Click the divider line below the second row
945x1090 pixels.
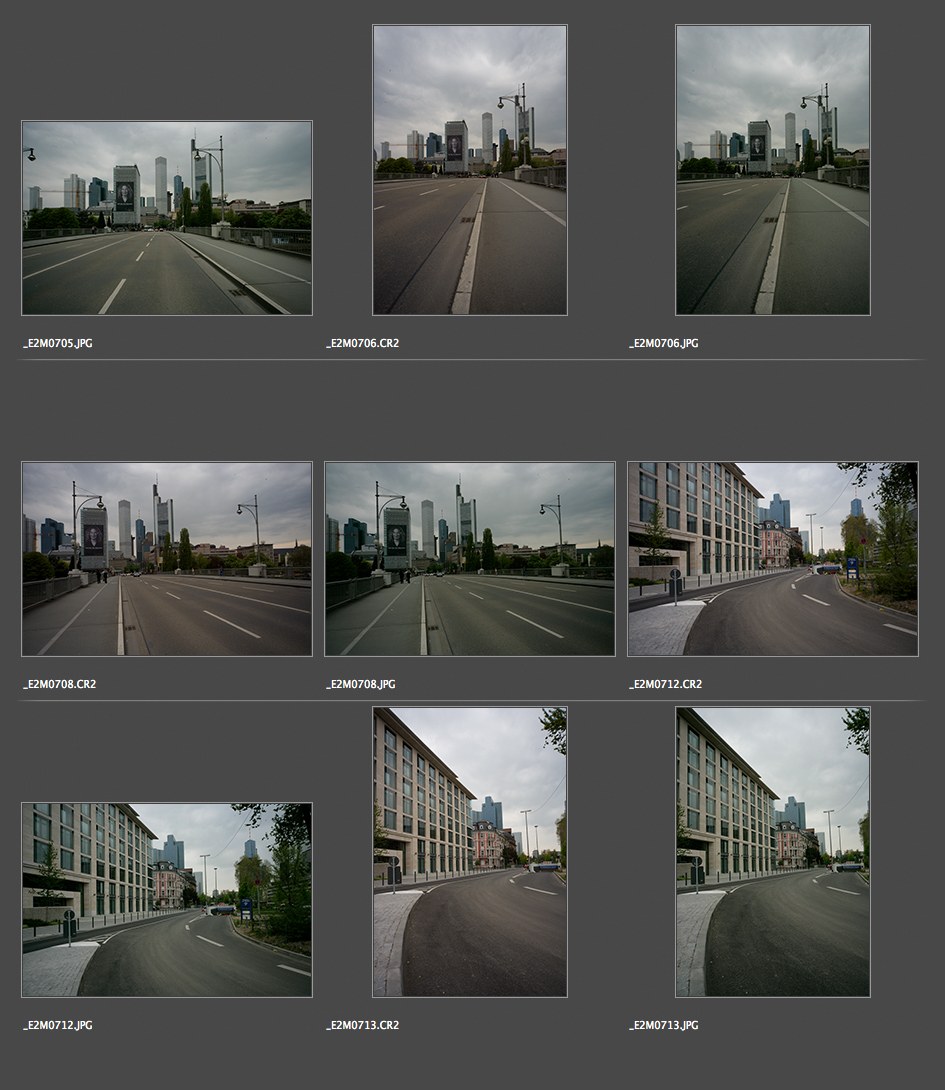coord(470,700)
